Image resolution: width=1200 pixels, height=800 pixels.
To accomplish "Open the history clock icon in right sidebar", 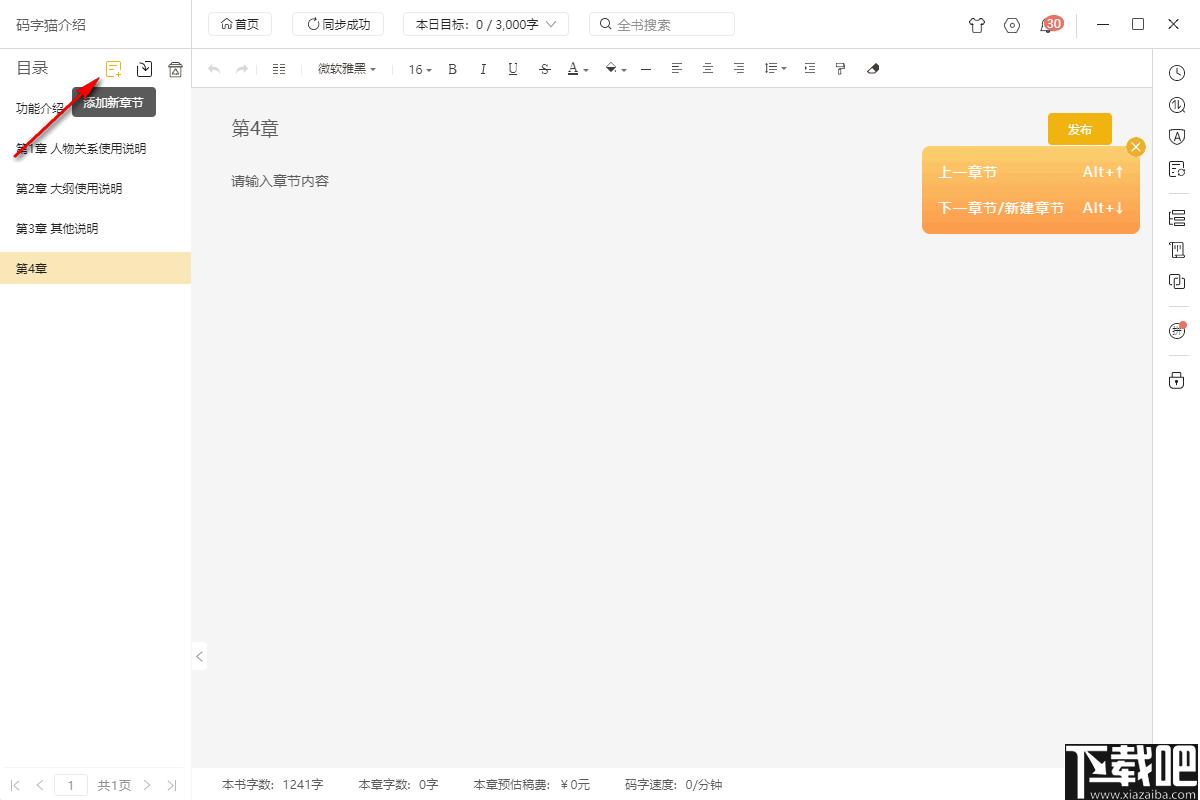I will [1177, 73].
